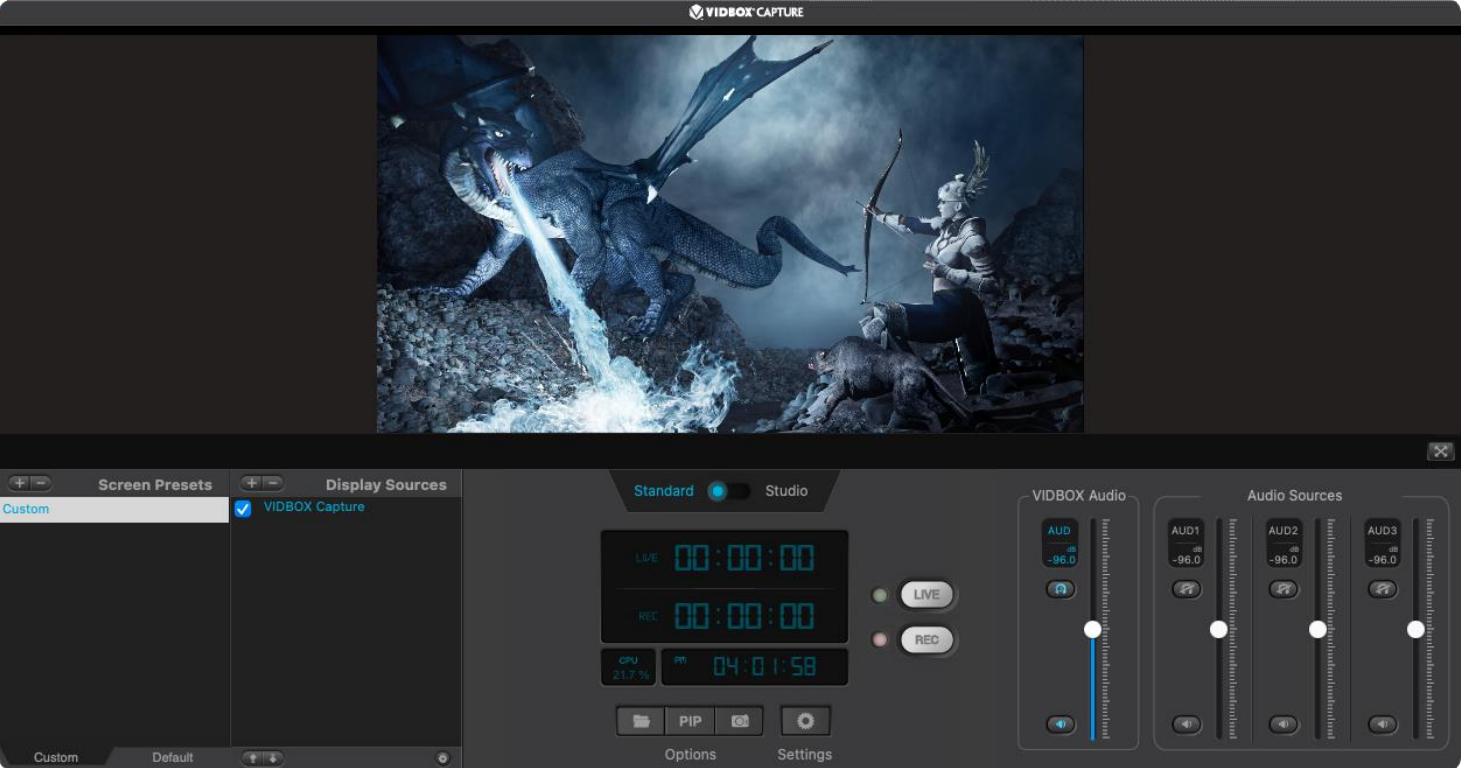Viewport: 1462px width, 768px height.
Task: Click the Studio mode label
Action: 787,491
